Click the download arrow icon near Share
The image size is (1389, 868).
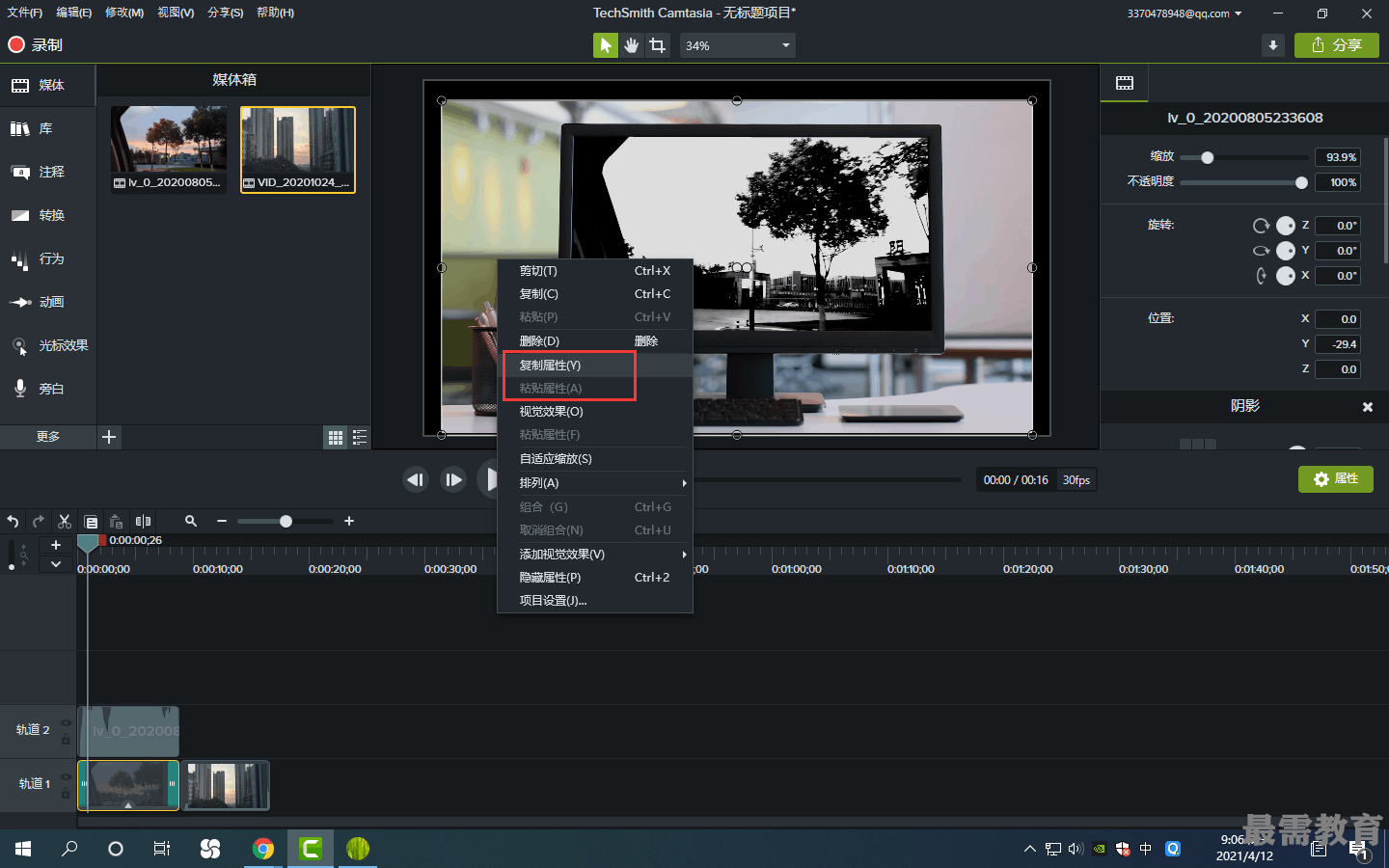1273,45
